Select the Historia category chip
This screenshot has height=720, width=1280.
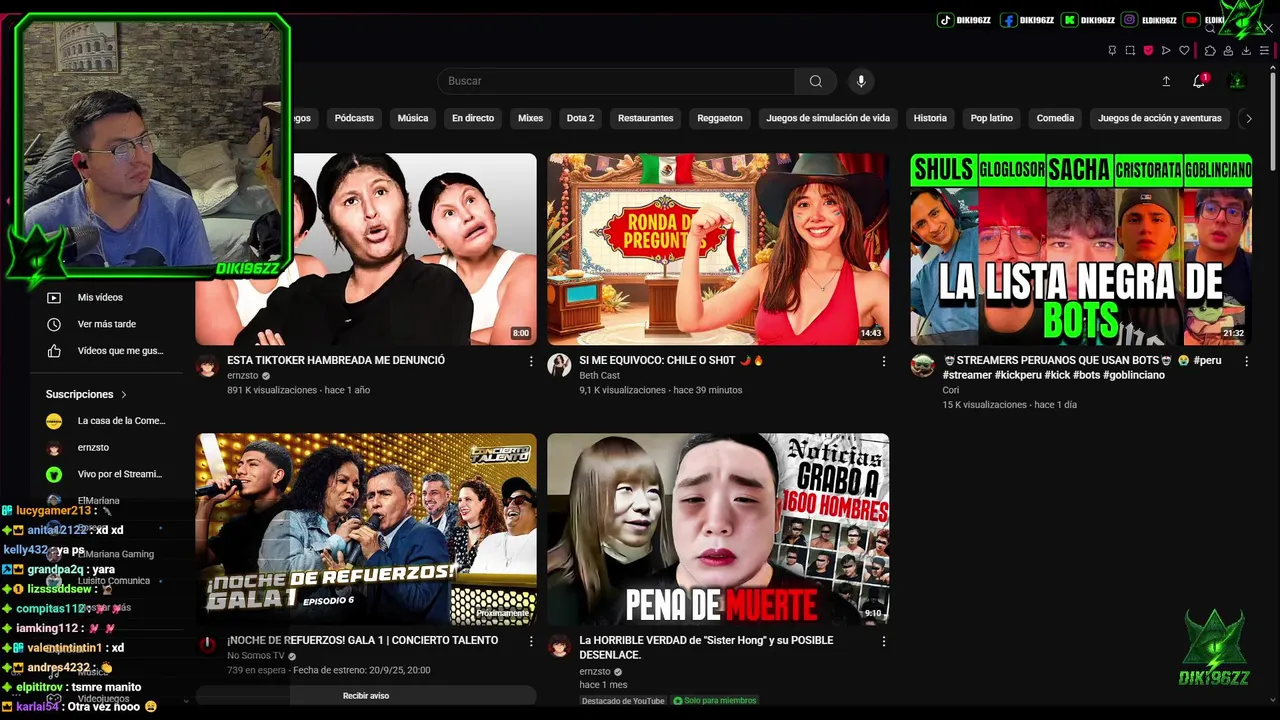click(930, 118)
